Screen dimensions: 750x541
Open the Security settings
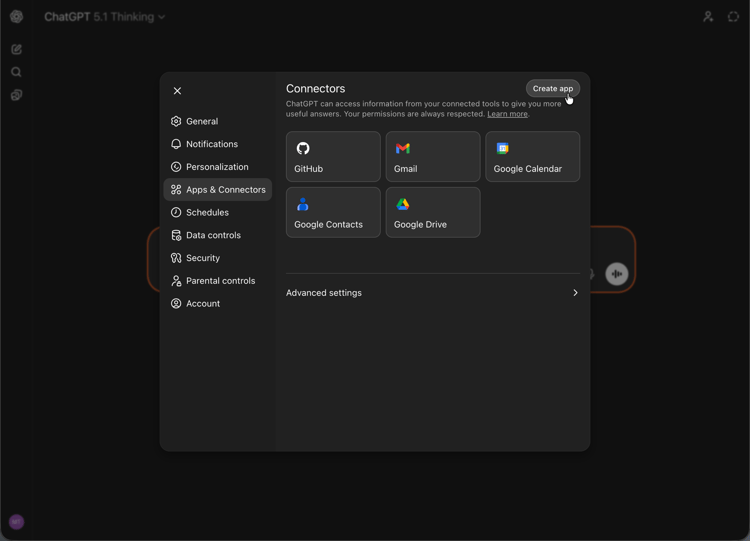[218, 258]
